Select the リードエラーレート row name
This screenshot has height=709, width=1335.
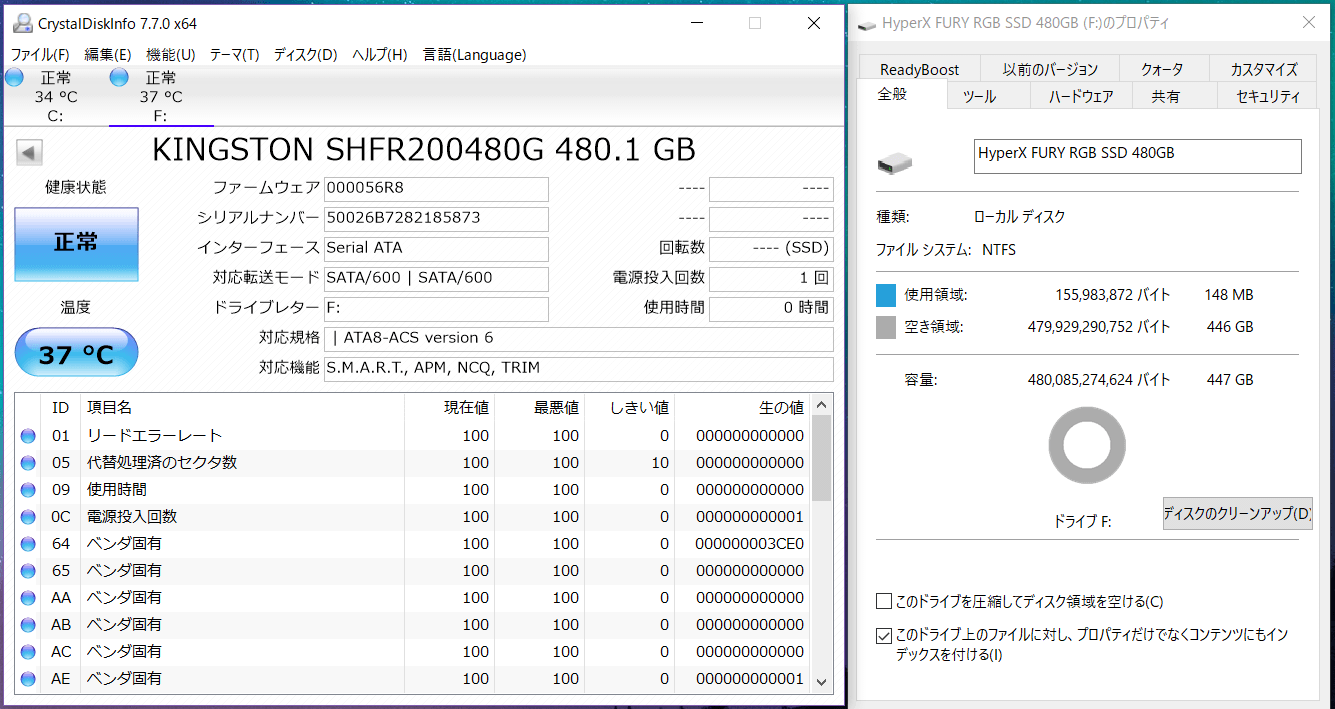pyautogui.click(x=155, y=436)
